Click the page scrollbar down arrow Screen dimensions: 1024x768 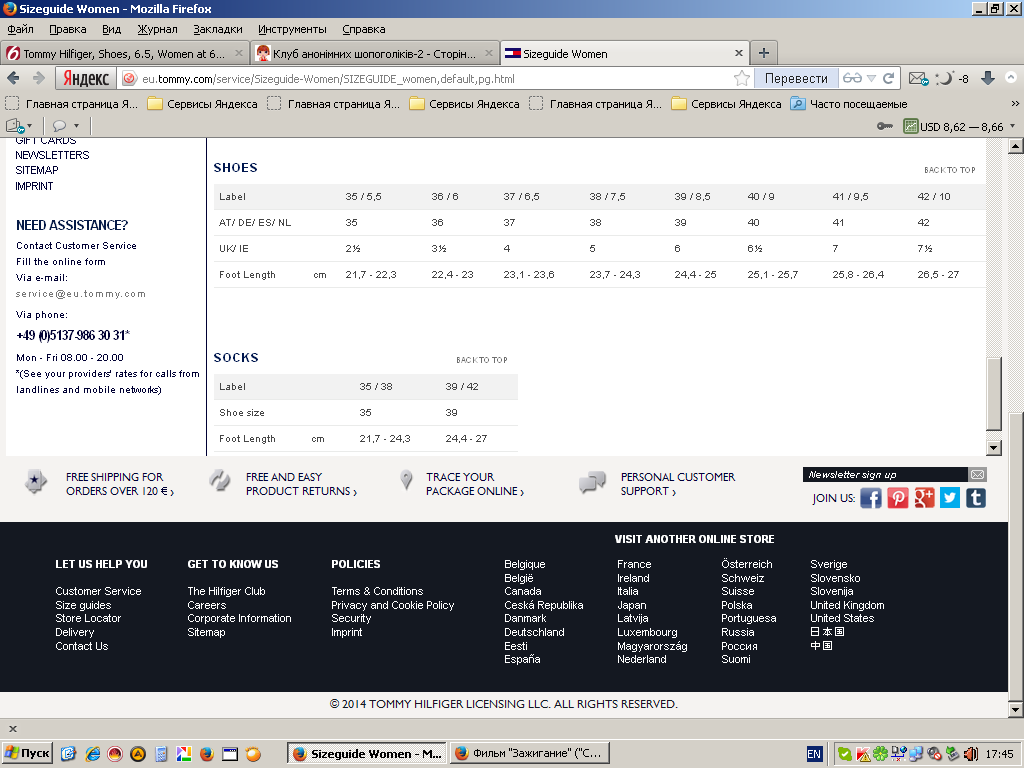coord(994,448)
